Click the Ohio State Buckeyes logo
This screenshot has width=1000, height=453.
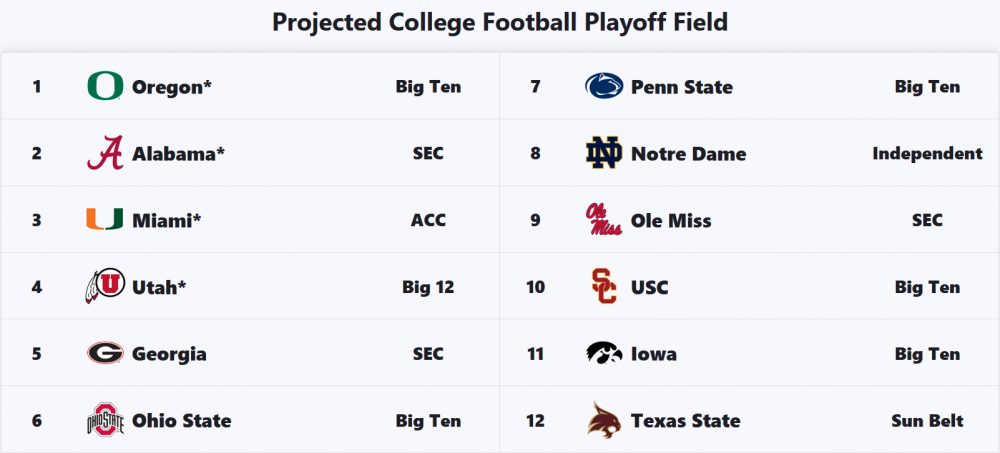click(x=105, y=421)
